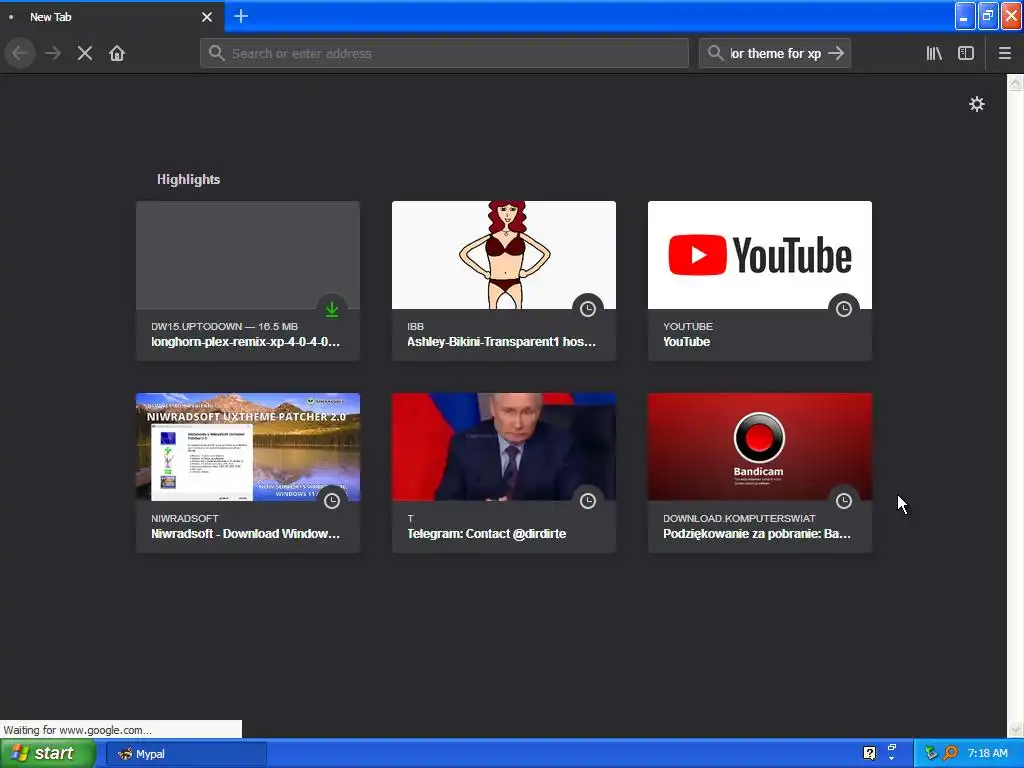Click history clock icon on Telegram card
Viewport: 1024px width, 768px height.
(588, 501)
